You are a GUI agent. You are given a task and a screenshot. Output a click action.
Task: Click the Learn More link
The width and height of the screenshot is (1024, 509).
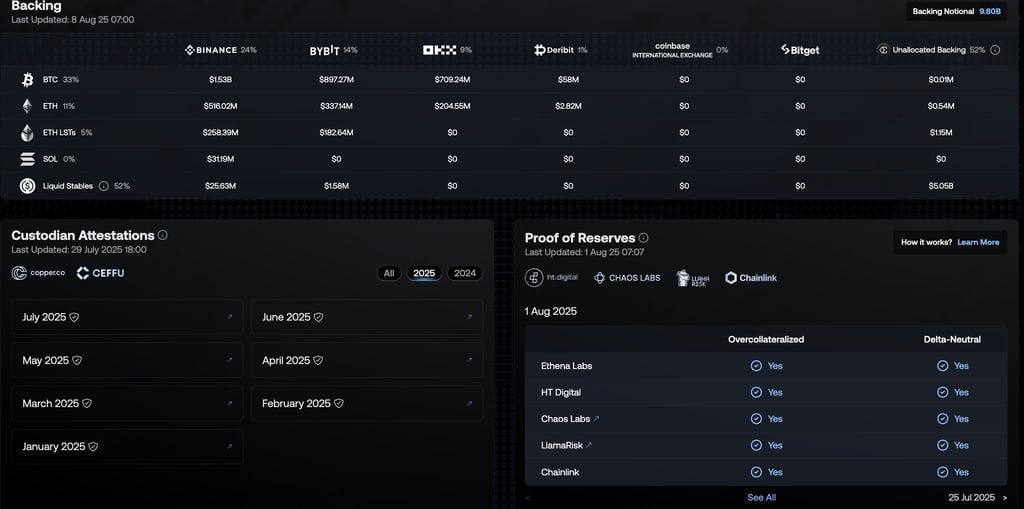(978, 242)
